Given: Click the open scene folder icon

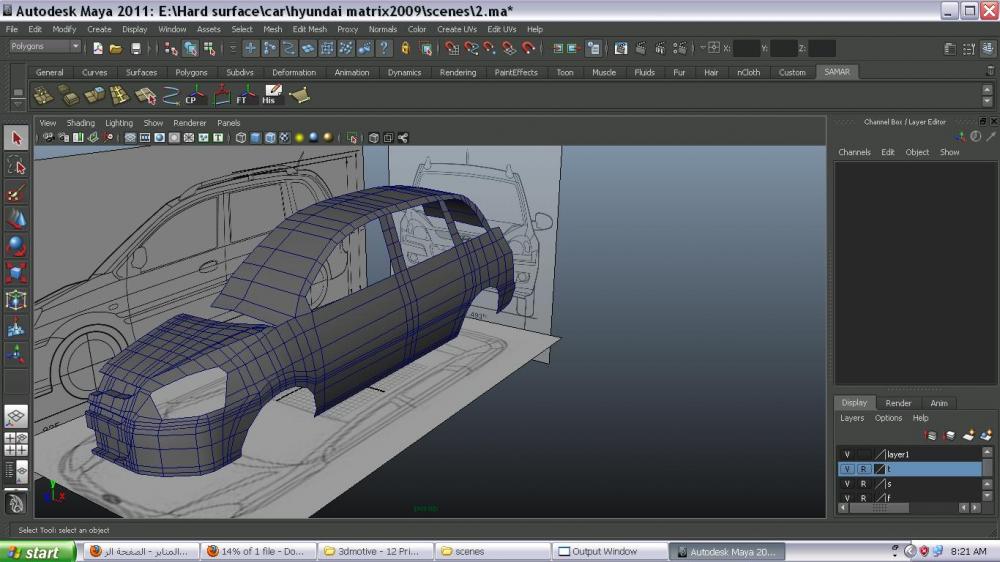Looking at the screenshot, I should [116, 48].
